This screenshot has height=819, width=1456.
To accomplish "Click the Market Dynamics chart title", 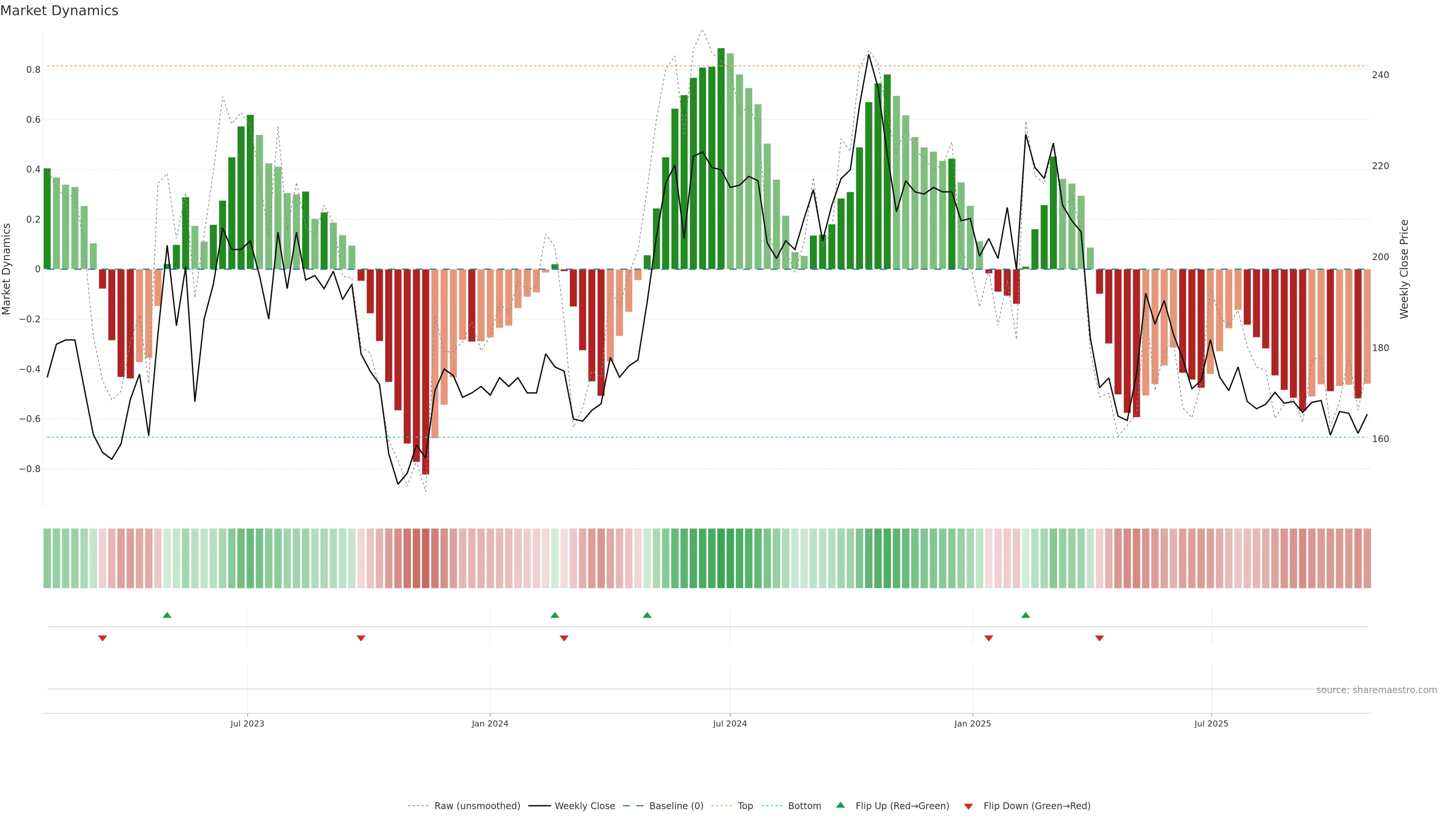I will 60,11.
